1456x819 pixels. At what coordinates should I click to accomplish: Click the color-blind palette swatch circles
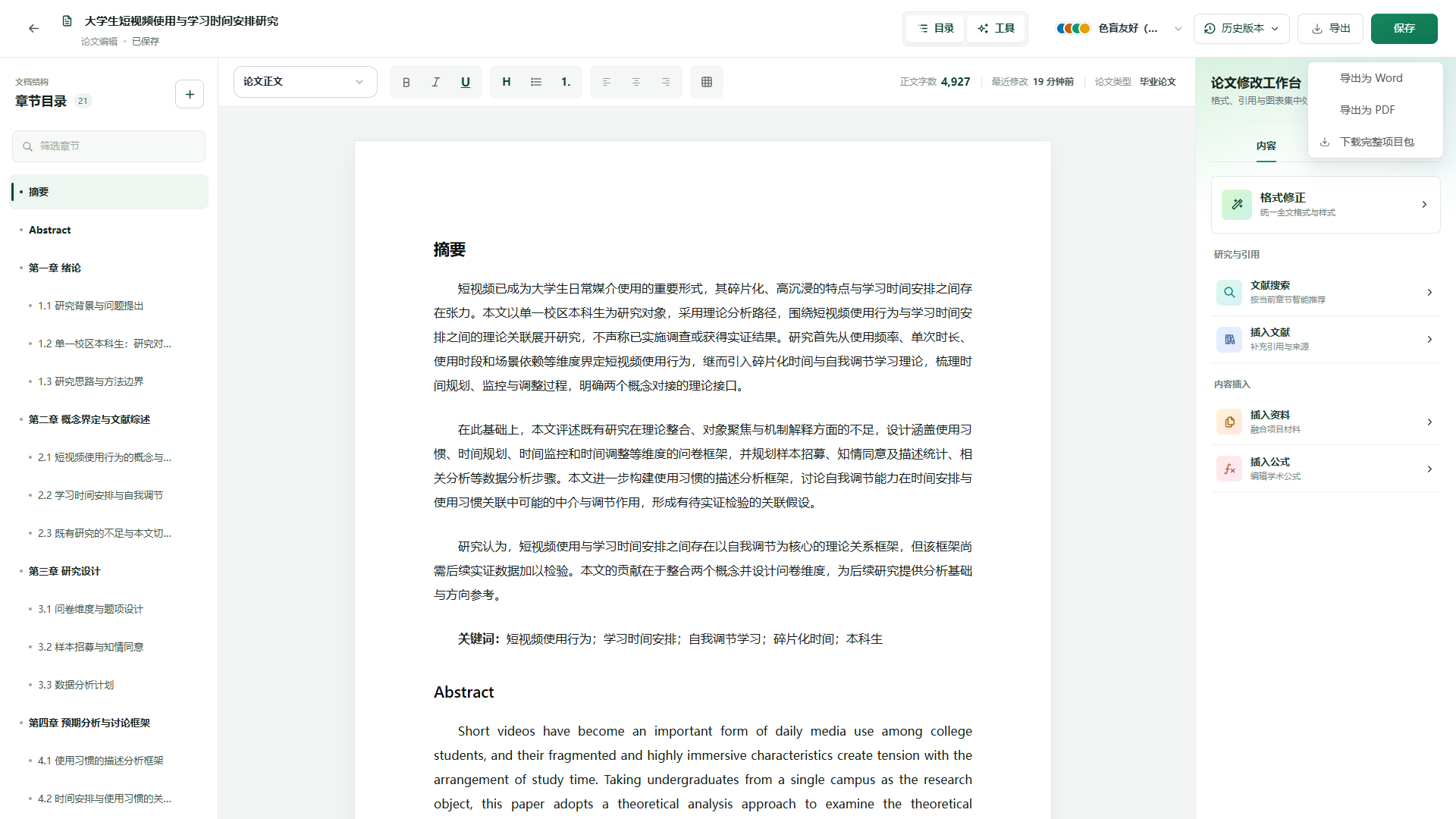(x=1074, y=29)
